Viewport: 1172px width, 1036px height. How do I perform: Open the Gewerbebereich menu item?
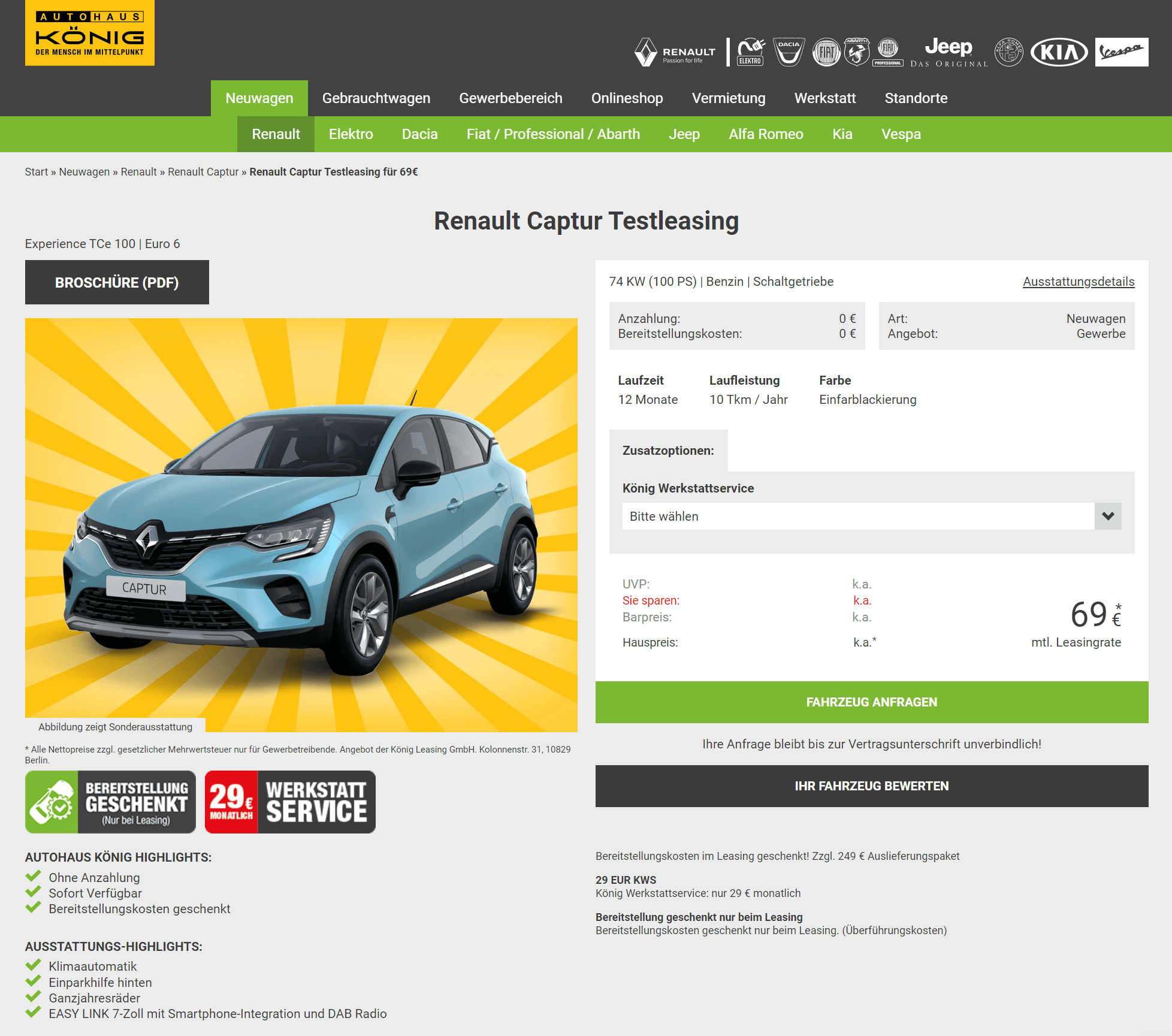(x=511, y=98)
